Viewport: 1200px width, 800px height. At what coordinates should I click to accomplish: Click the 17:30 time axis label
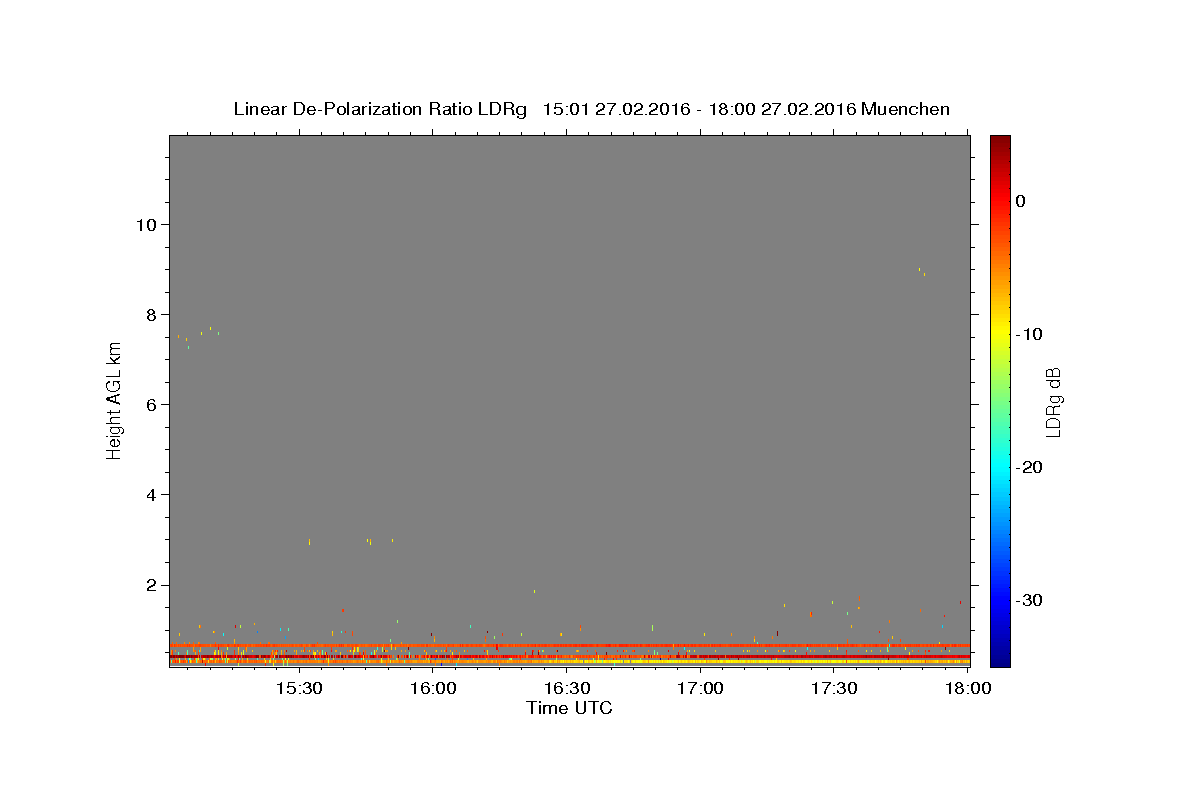pyautogui.click(x=834, y=689)
